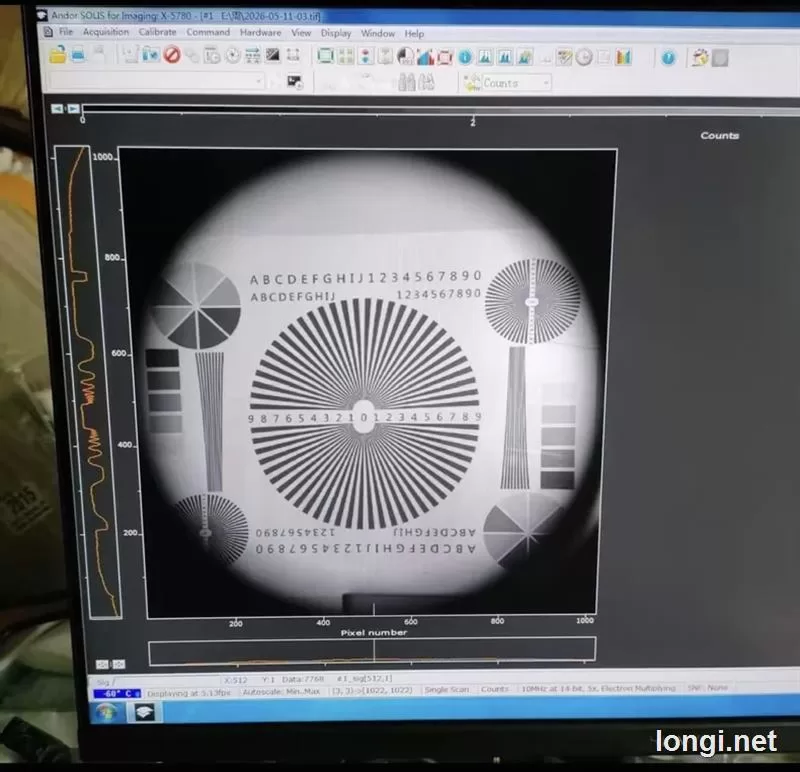Click the Open file folder icon
Image resolution: width=800 pixels, height=772 pixels.
pyautogui.click(x=58, y=54)
